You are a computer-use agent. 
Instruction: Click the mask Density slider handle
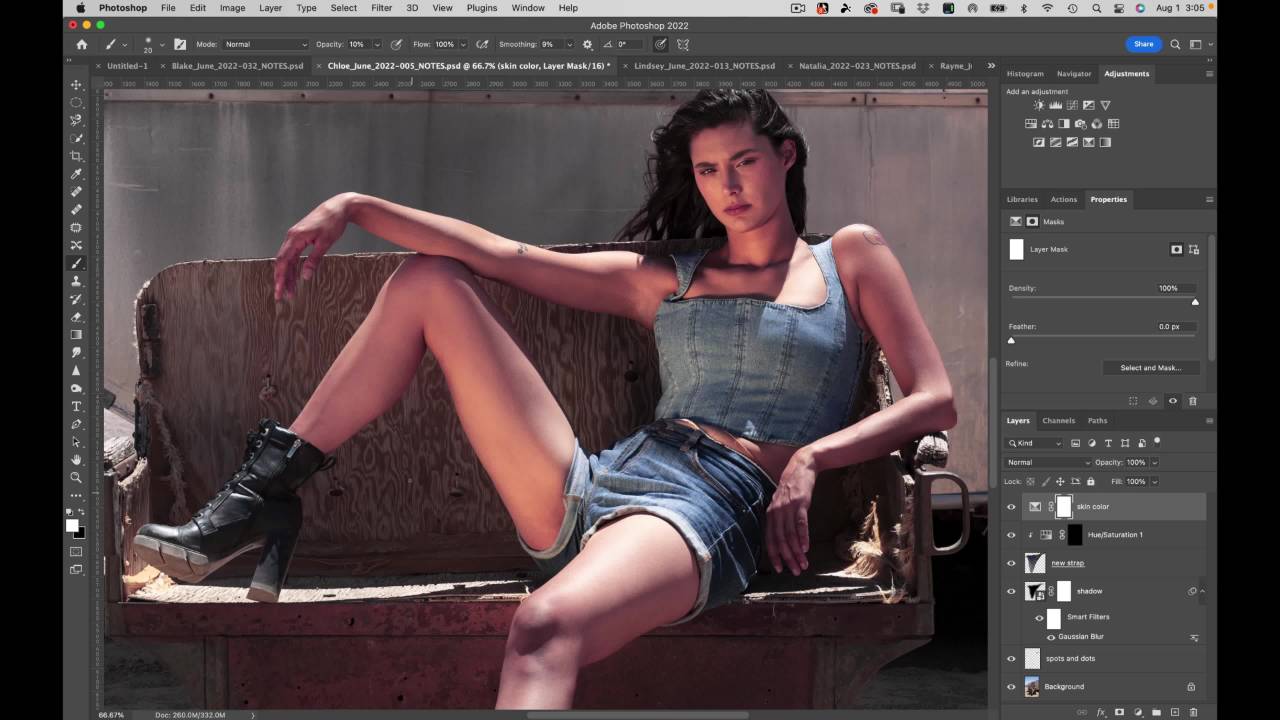point(1195,301)
